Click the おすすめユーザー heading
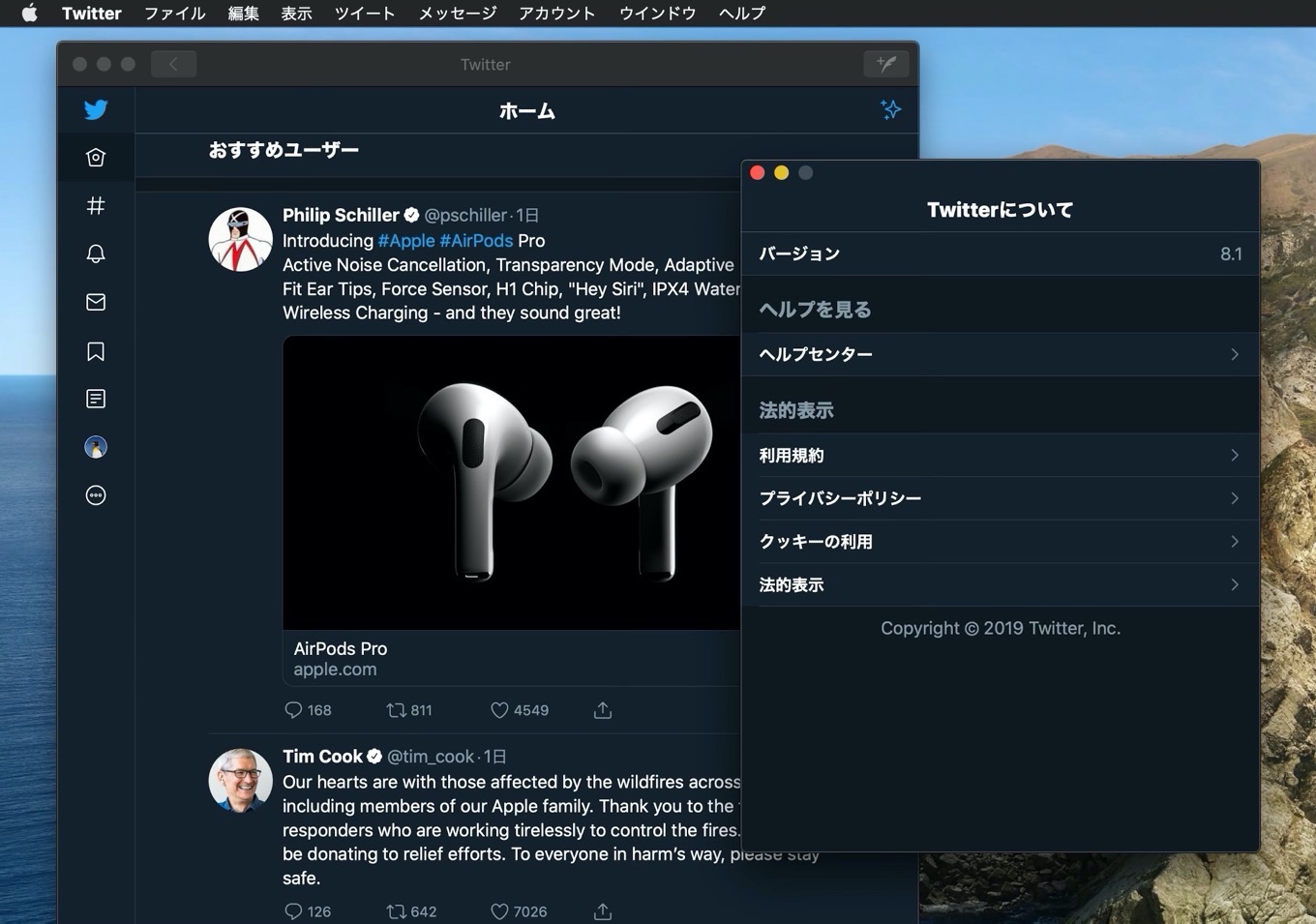 [x=284, y=150]
